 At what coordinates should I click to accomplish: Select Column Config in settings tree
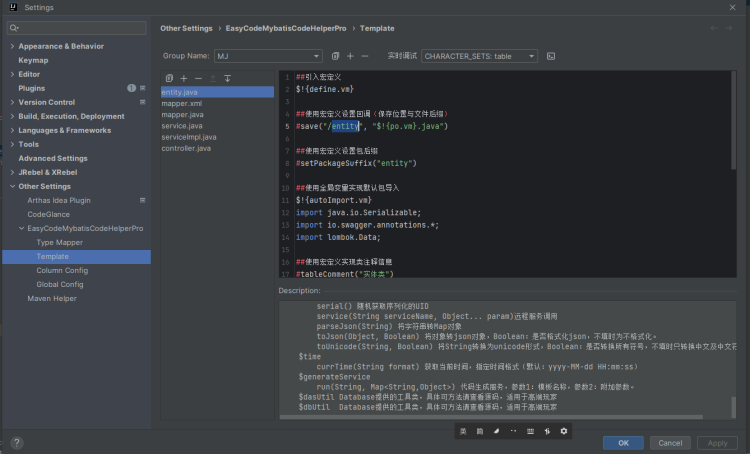click(x=62, y=270)
